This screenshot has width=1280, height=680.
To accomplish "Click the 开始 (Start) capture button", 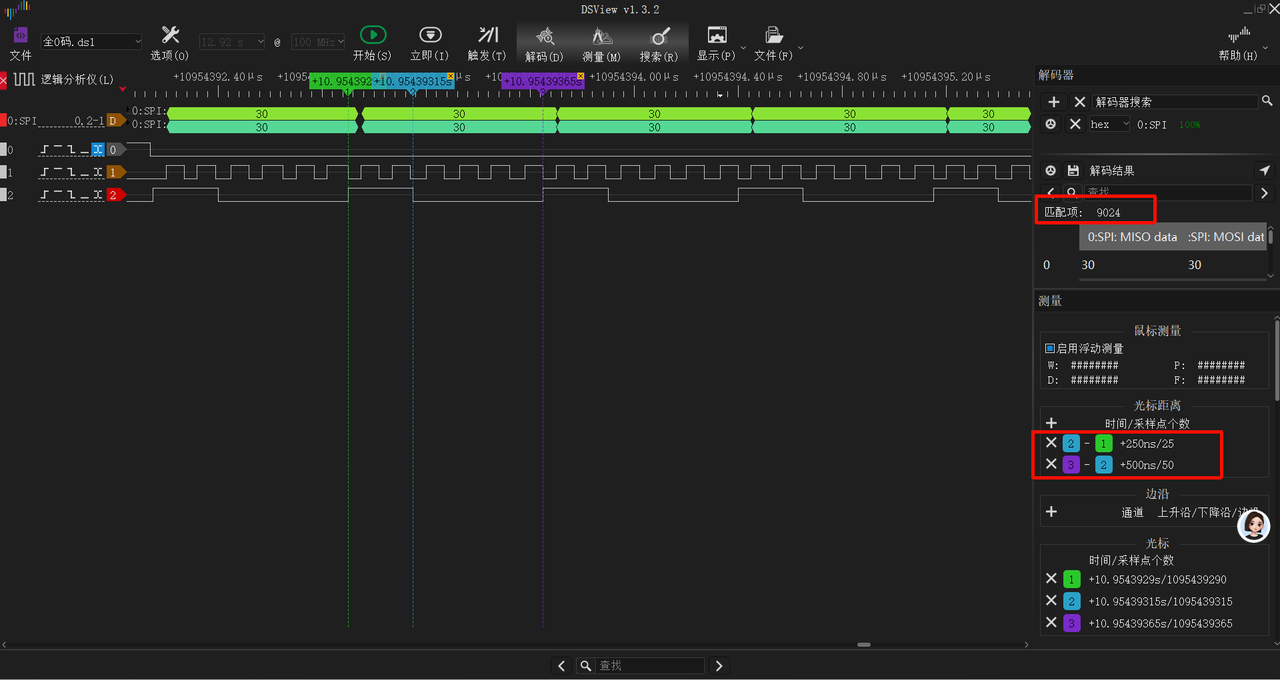I will click(x=372, y=41).
